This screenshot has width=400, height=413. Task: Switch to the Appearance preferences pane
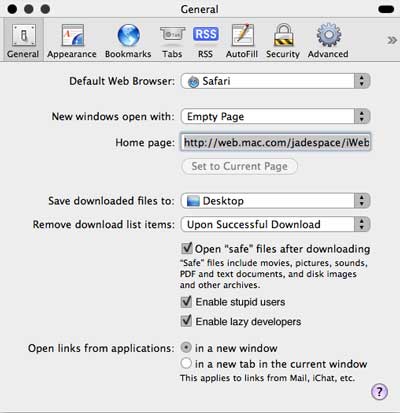(72, 40)
